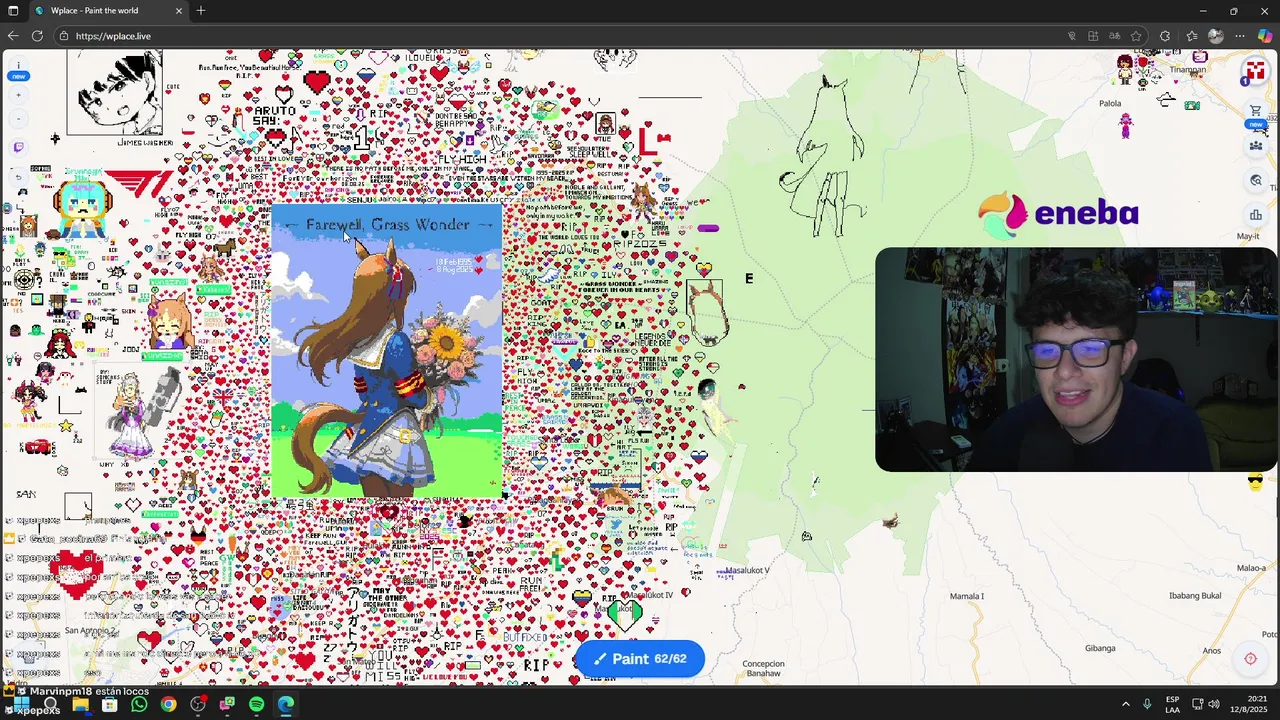The width and height of the screenshot is (1280, 720).
Task: Close the Wplace browser tab
Action: [179, 11]
